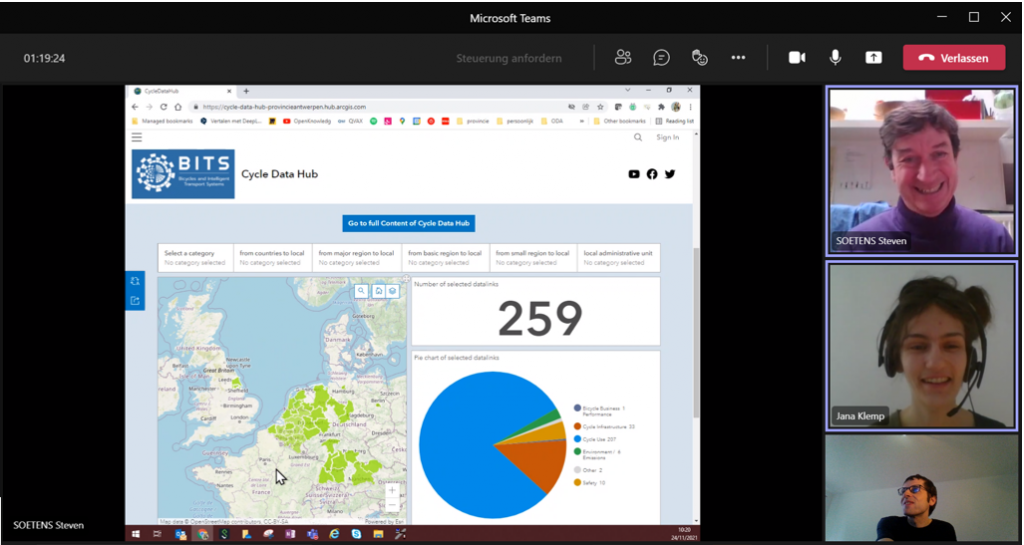Zoom out on the map
The height and width of the screenshot is (545, 1024).
click(x=392, y=505)
